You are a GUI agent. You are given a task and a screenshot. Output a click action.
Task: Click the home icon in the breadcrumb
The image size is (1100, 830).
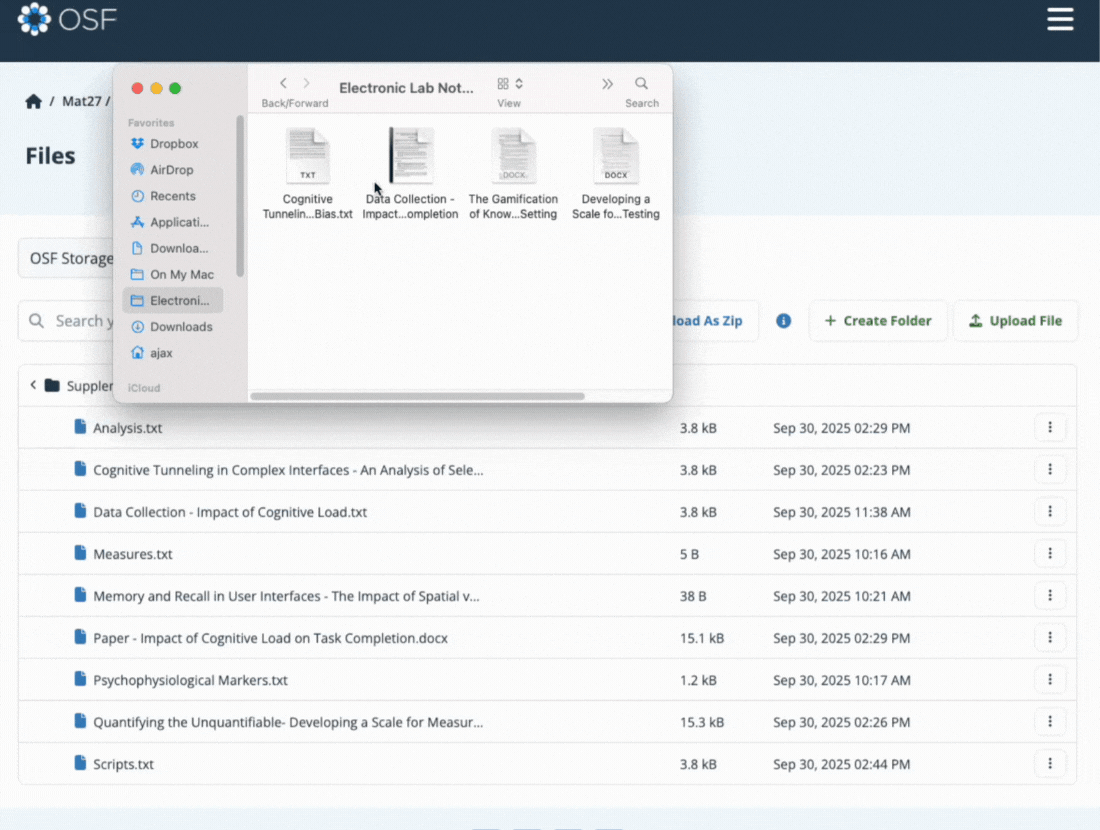click(x=31, y=100)
